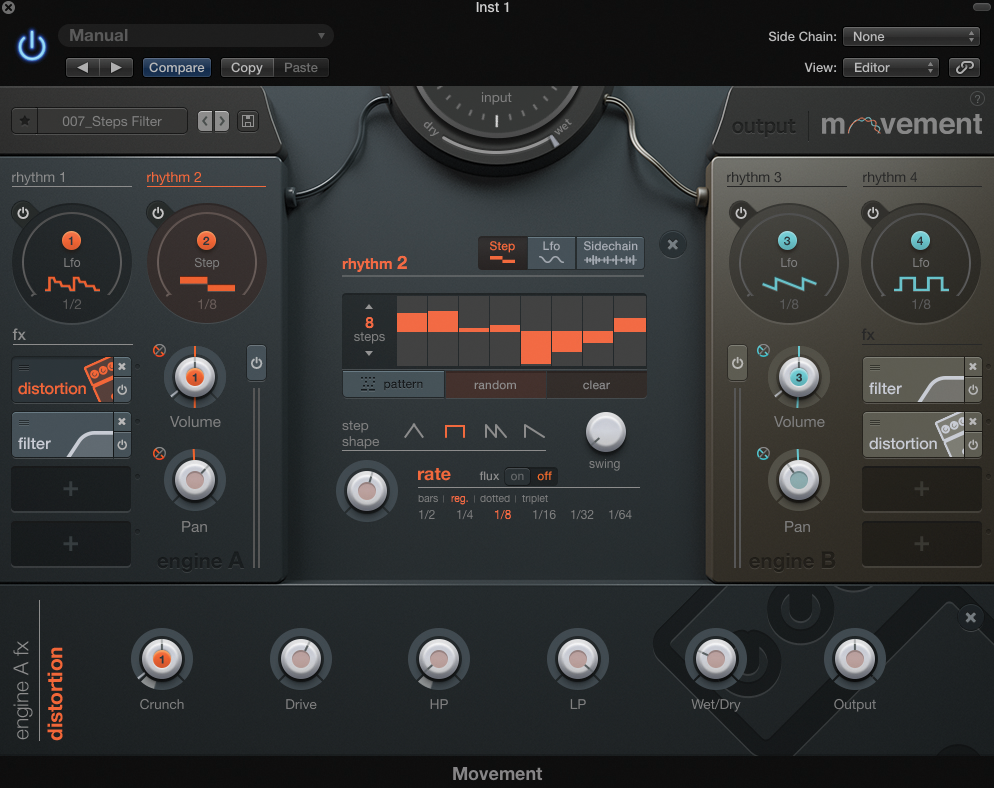Favorite the preset with the star icon
The height and width of the screenshot is (788, 994).
pos(25,121)
